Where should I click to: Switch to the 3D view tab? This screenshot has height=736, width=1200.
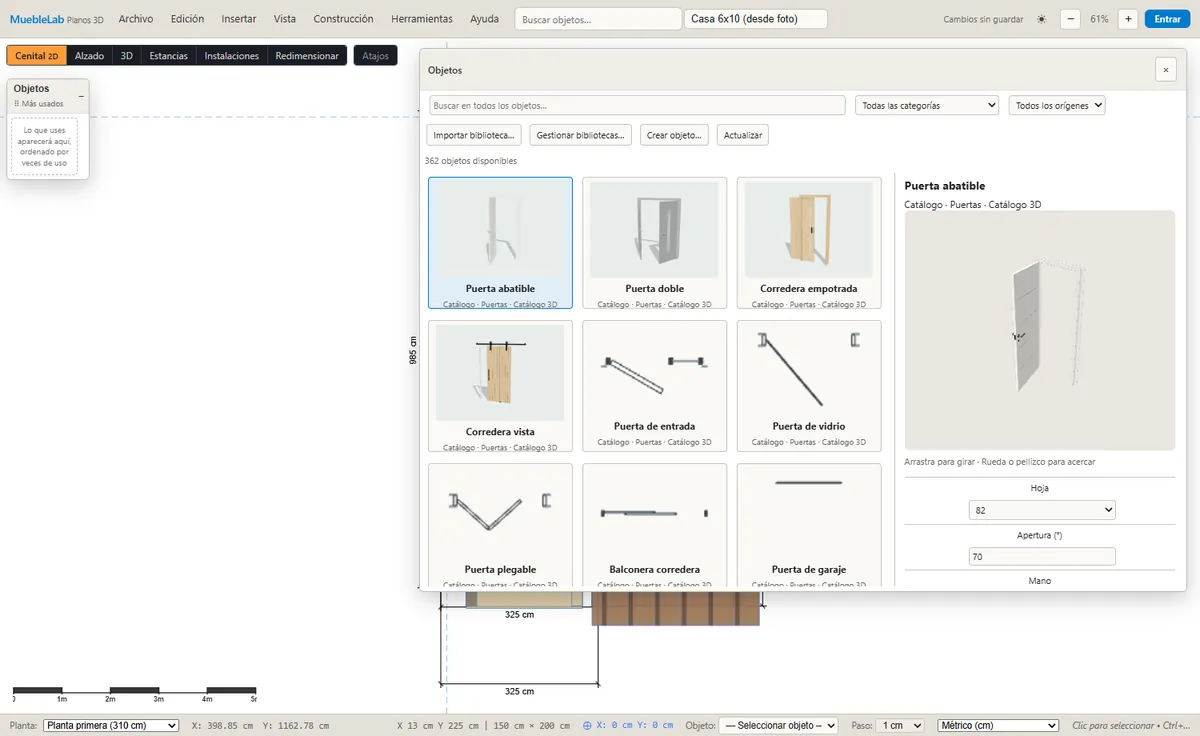click(127, 56)
